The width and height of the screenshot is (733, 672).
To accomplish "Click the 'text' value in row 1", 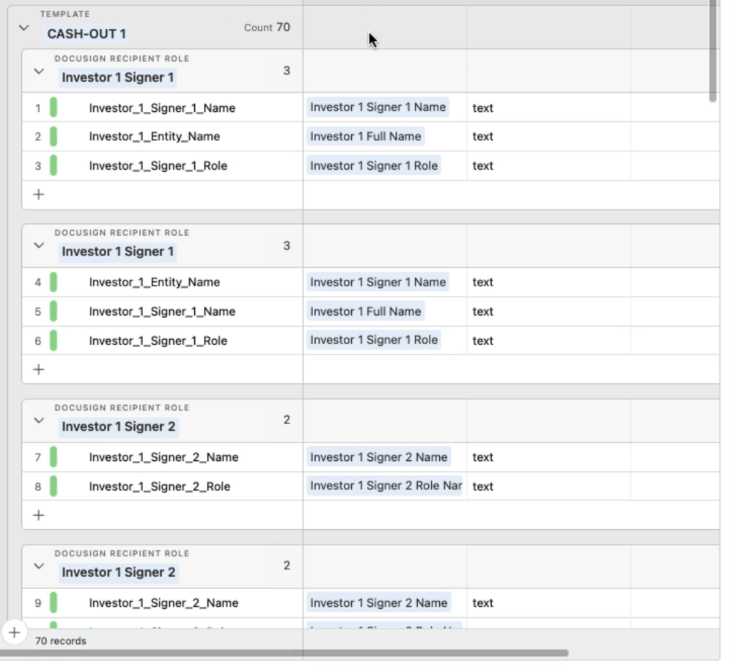I will (x=483, y=108).
